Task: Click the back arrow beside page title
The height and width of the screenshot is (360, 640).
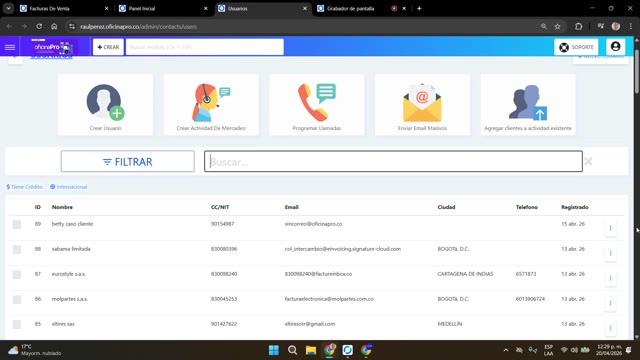Action: pyautogui.click(x=15, y=58)
